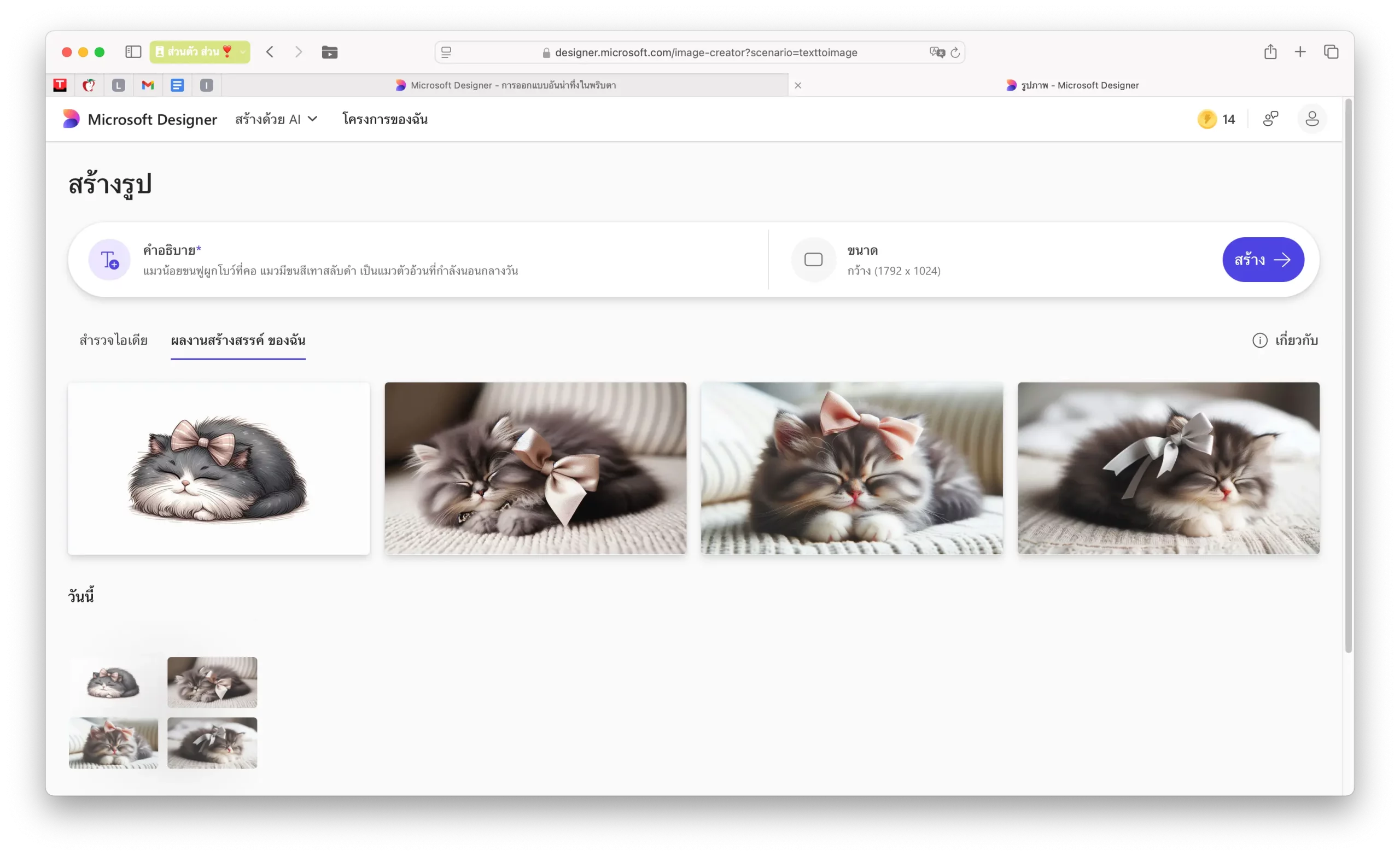1400x856 pixels.
Task: Switch to the สำรวจไอเดีย tab
Action: [x=113, y=340]
